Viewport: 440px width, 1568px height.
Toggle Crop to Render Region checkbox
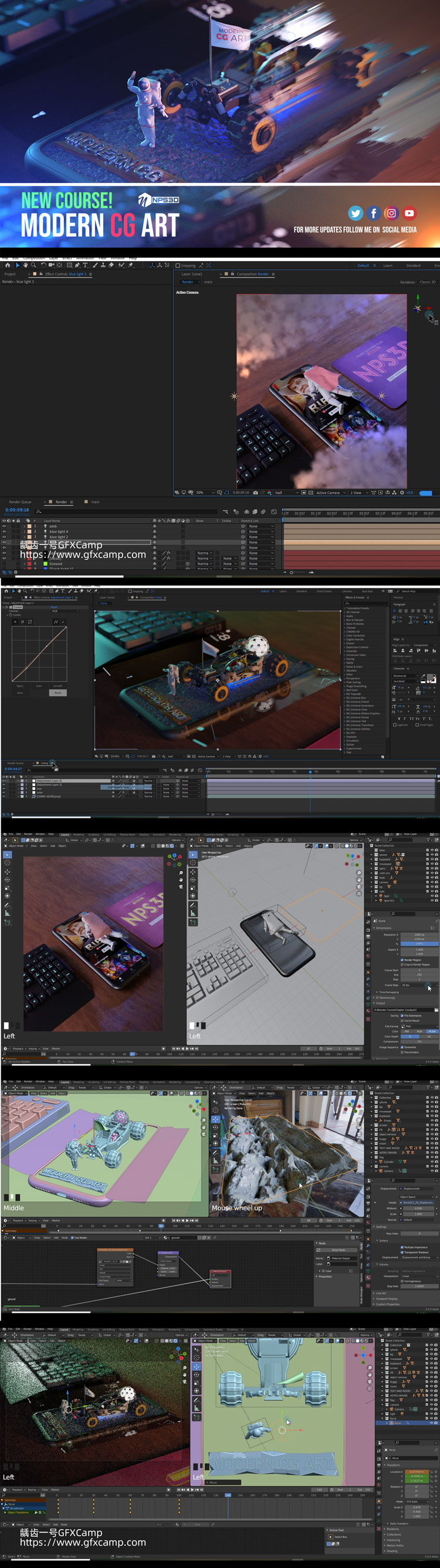tap(402, 964)
